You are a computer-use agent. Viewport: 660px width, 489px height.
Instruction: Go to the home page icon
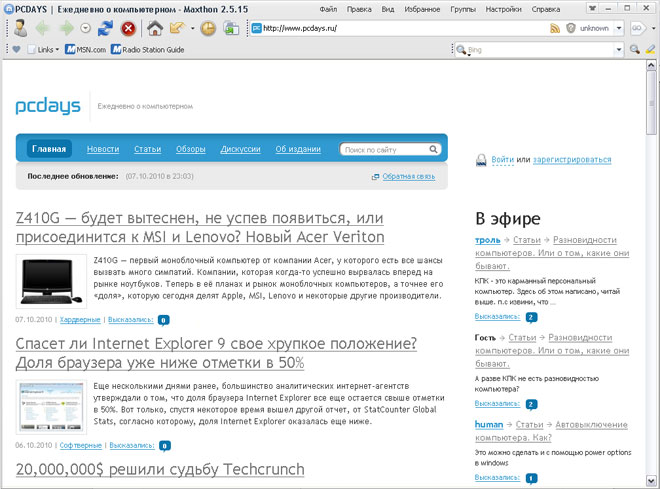155,28
